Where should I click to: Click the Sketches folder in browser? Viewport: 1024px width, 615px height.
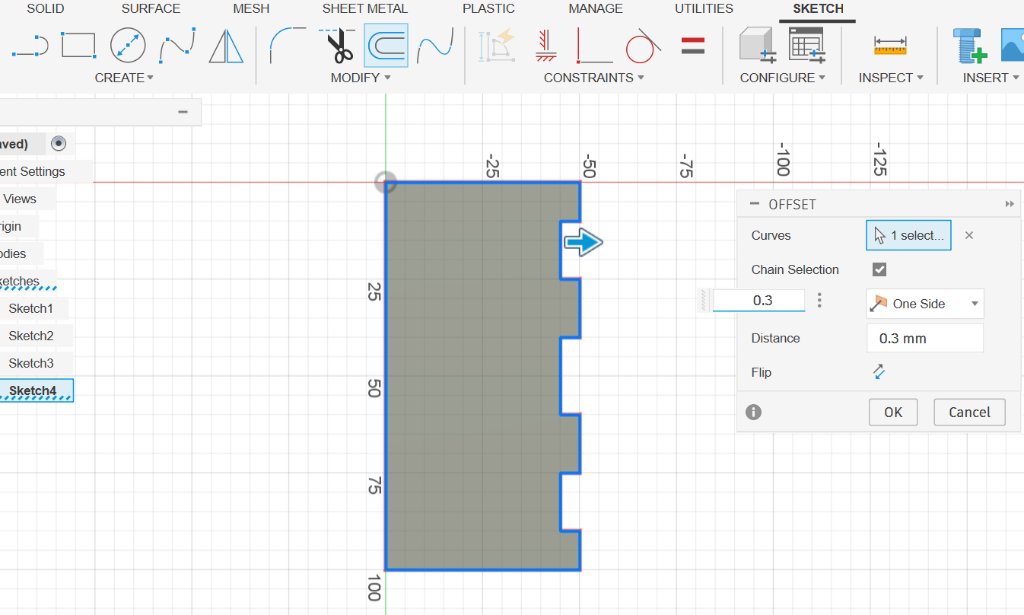(20, 281)
